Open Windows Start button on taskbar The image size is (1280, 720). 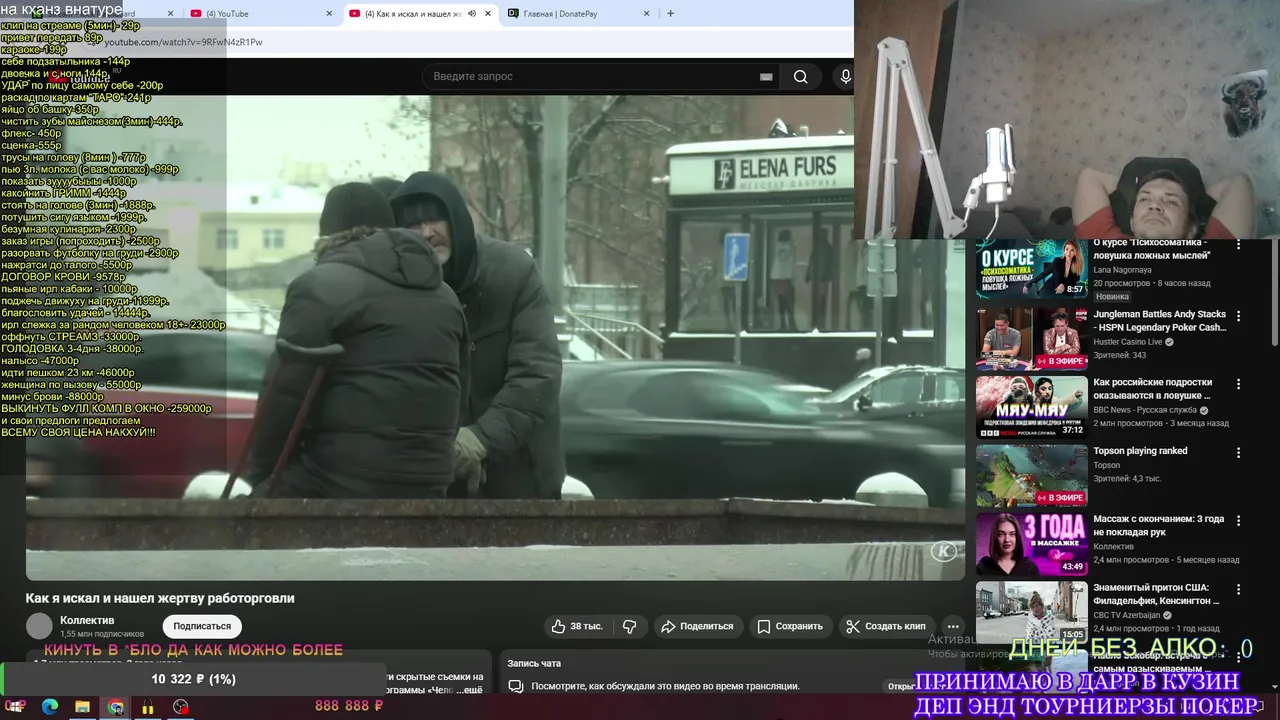(16, 707)
